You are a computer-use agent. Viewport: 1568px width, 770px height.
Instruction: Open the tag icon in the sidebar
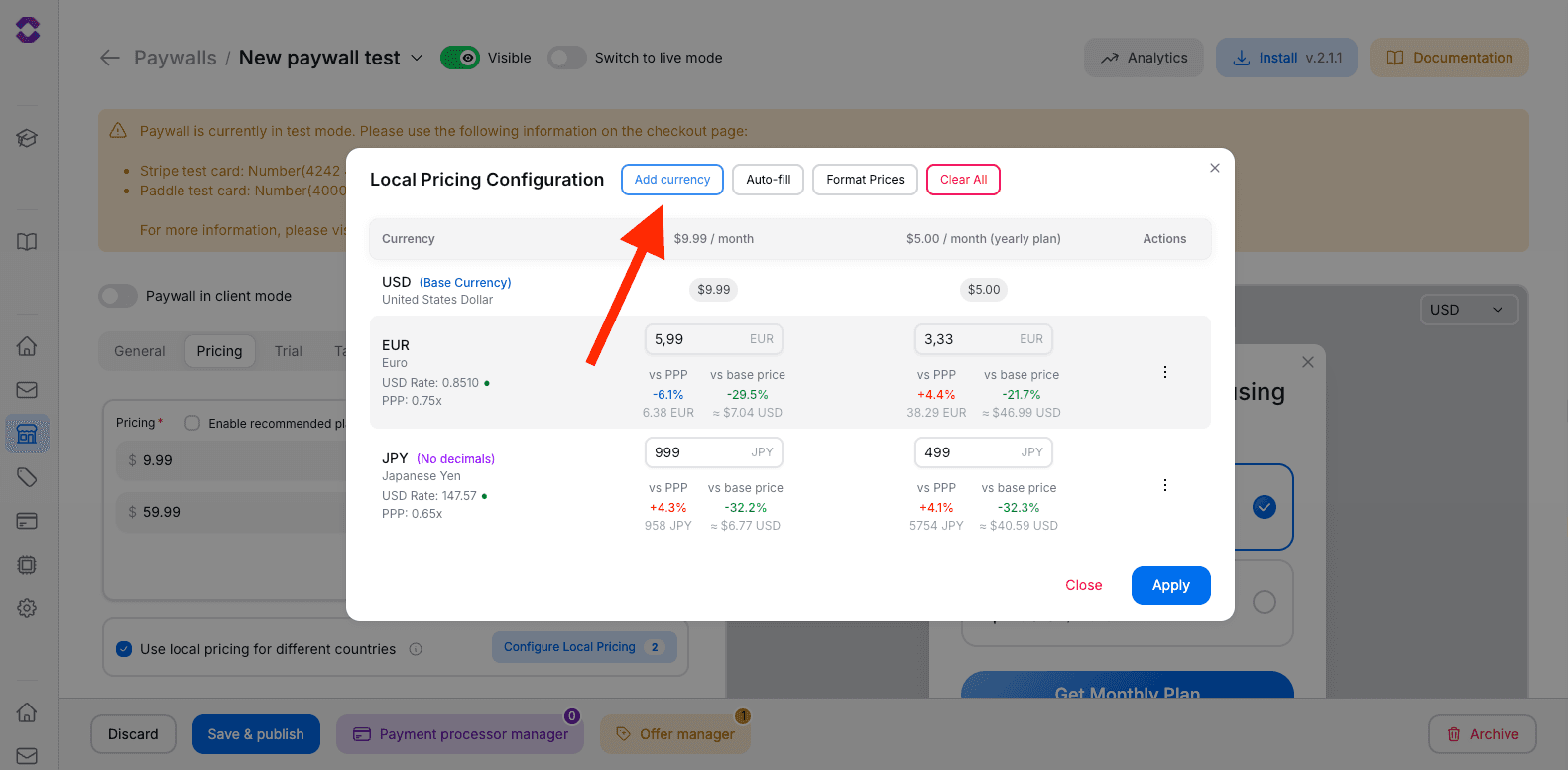pyautogui.click(x=27, y=477)
